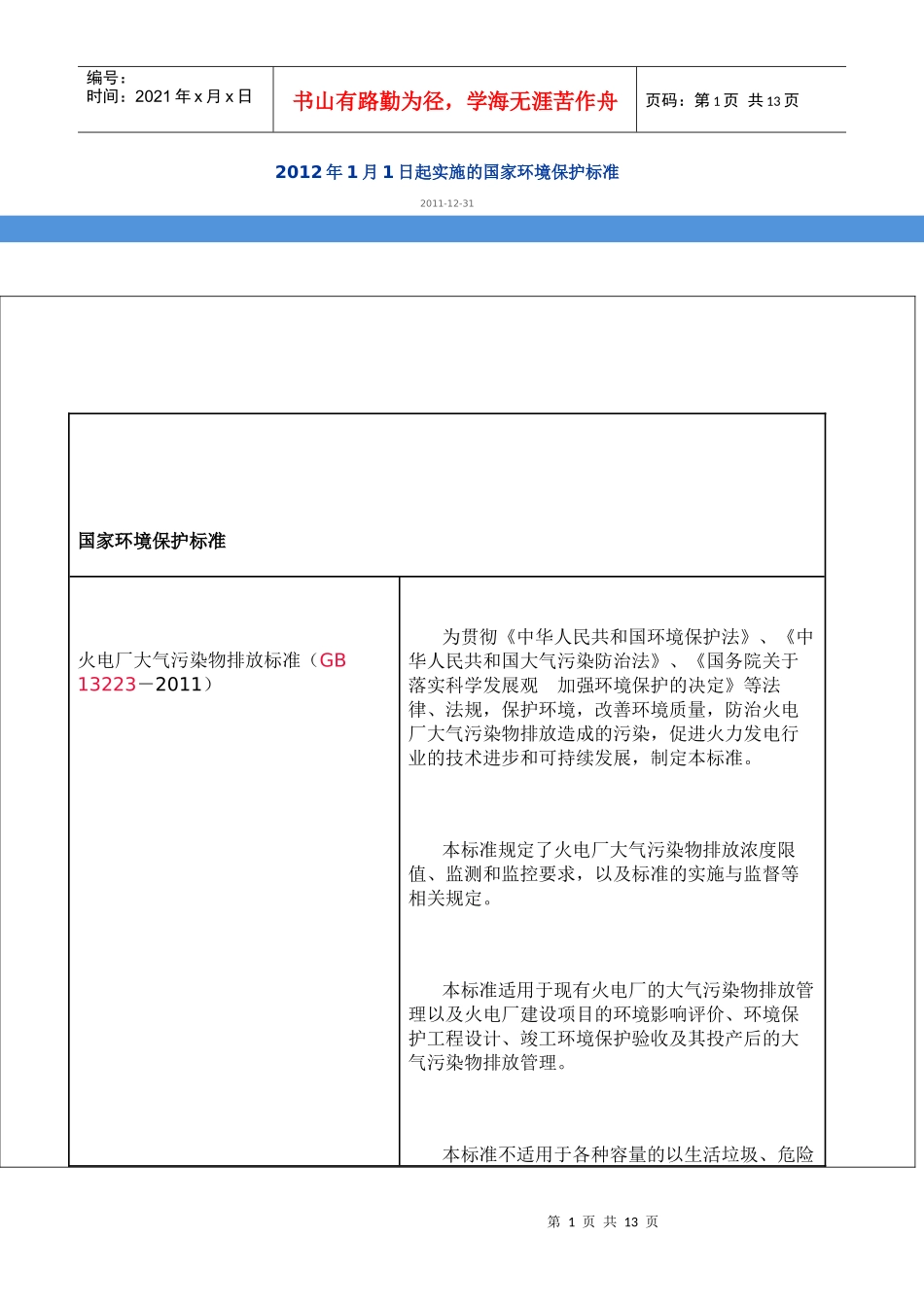Screen dimensions: 924x1307
Task: Click the line '本标准不适用于各种容量的以生活垃圾、危险'
Action: point(628,1154)
